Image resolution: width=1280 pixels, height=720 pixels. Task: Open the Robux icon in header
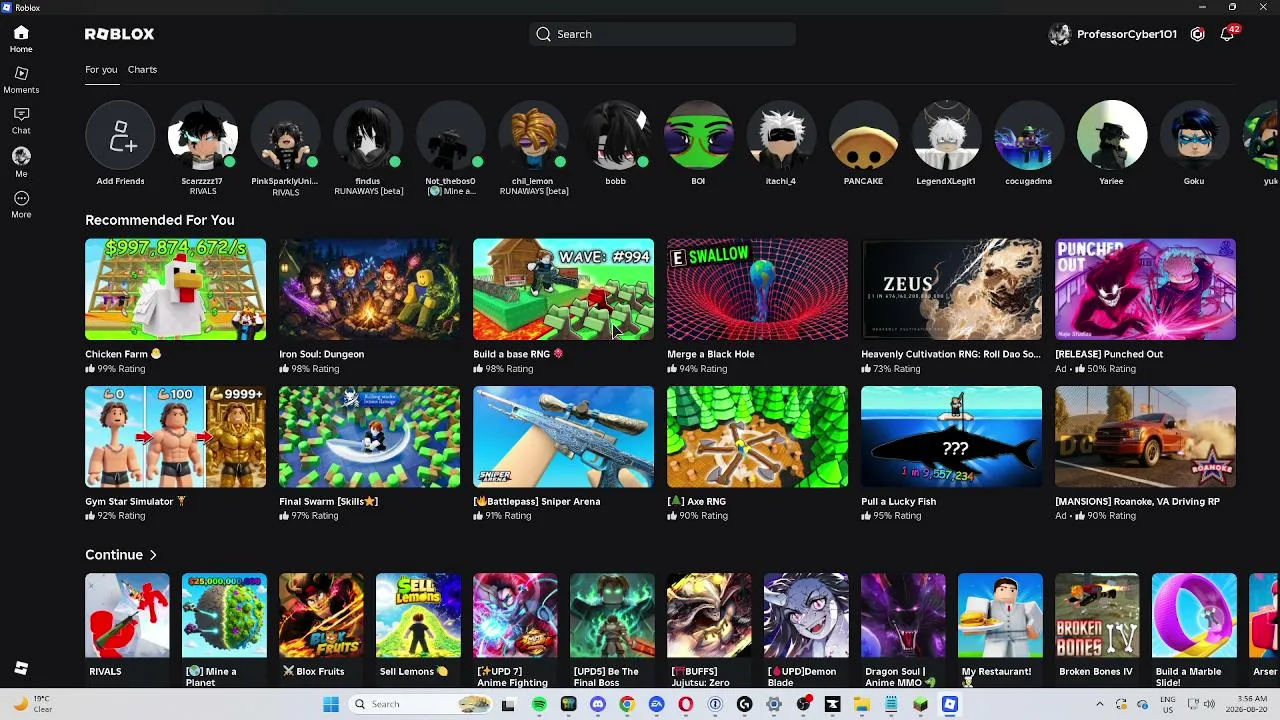coord(1198,34)
